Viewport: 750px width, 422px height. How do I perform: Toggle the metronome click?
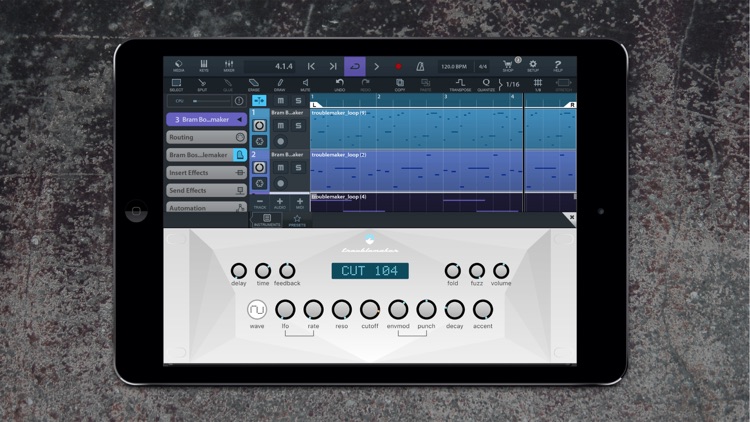coord(420,67)
